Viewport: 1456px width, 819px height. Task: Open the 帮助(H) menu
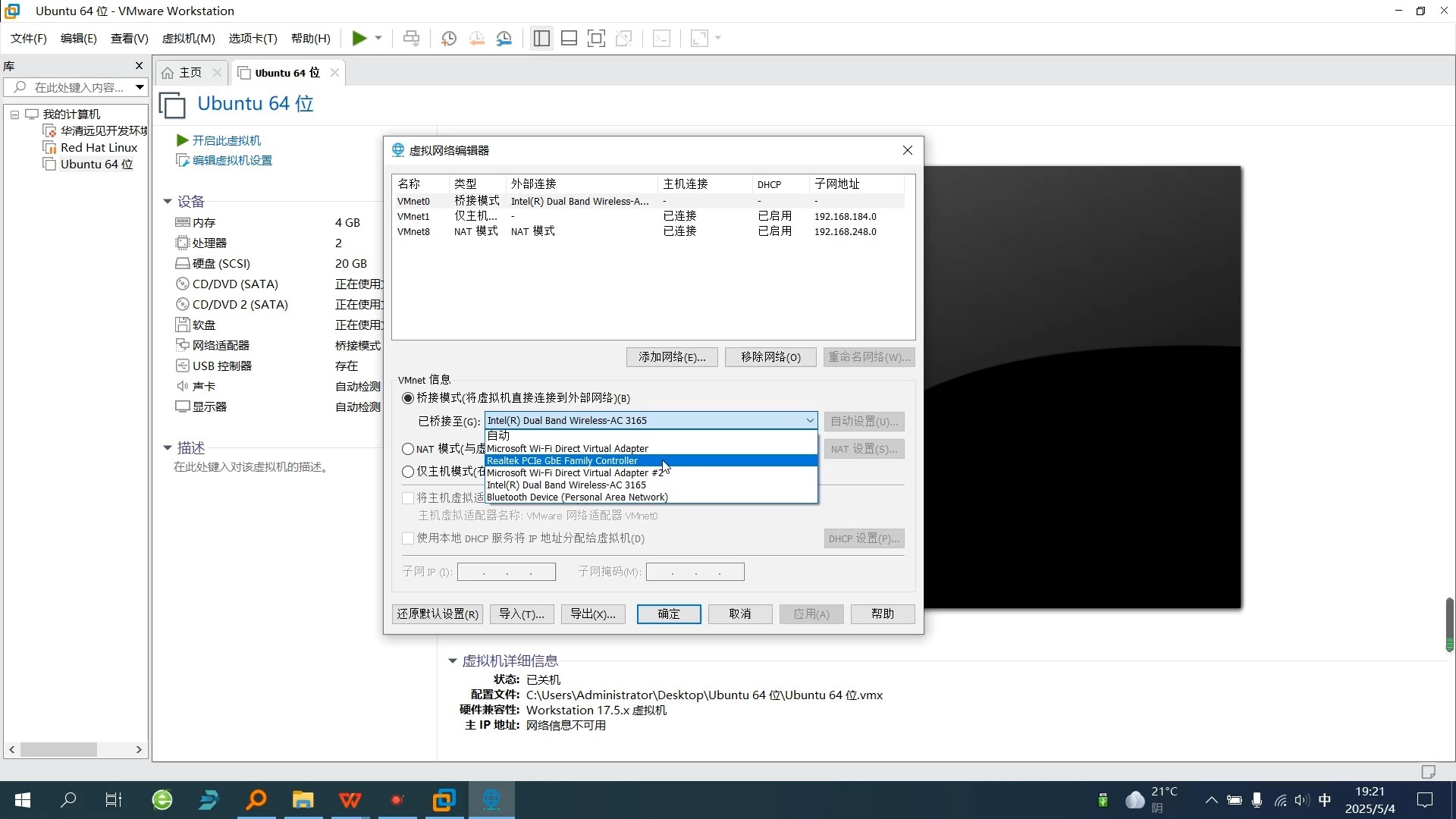(311, 38)
